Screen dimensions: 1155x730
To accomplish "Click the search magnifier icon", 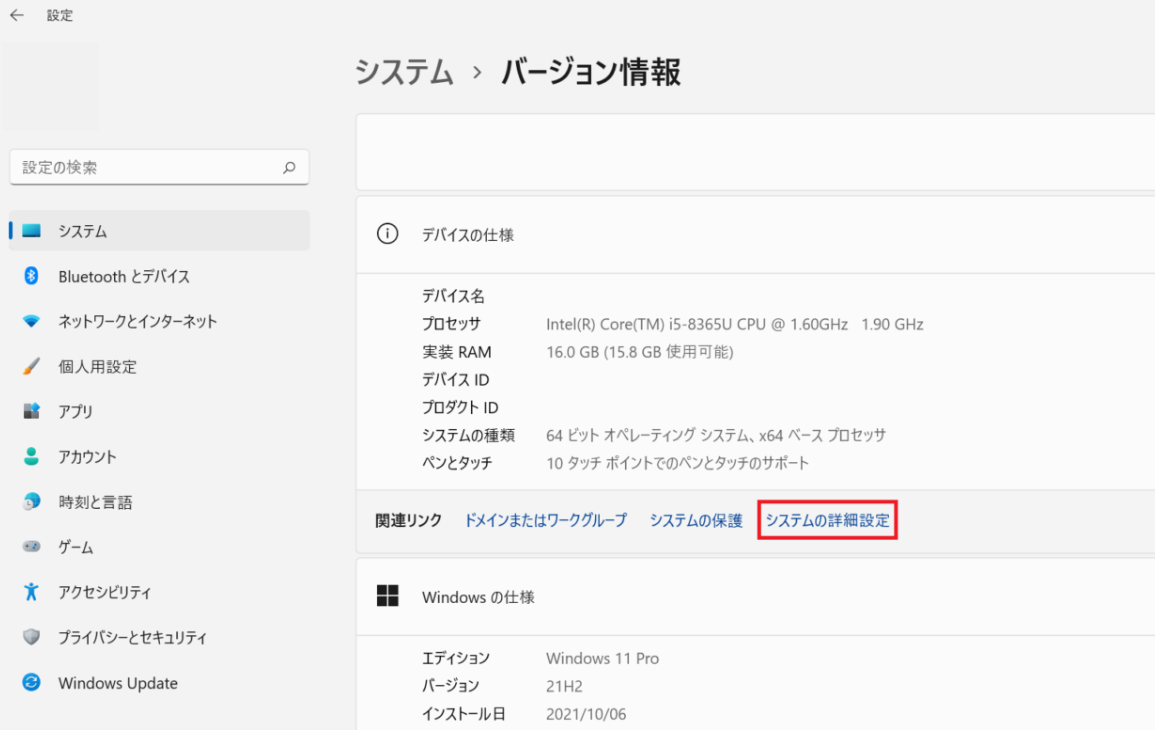I will [289, 167].
